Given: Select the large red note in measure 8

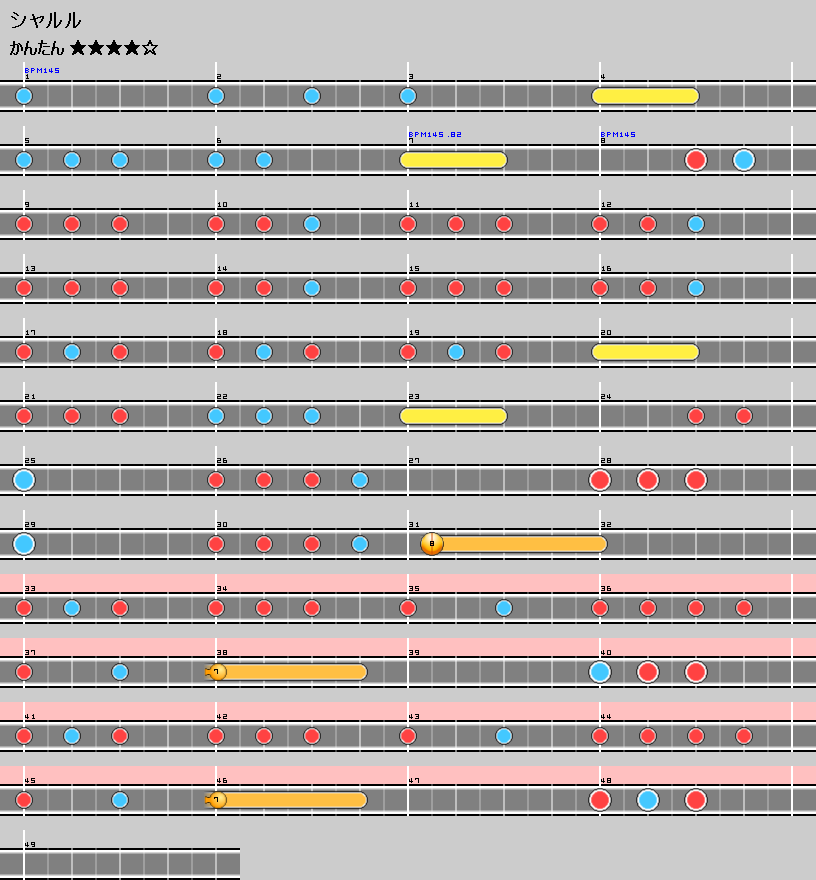Looking at the screenshot, I should click(696, 160).
